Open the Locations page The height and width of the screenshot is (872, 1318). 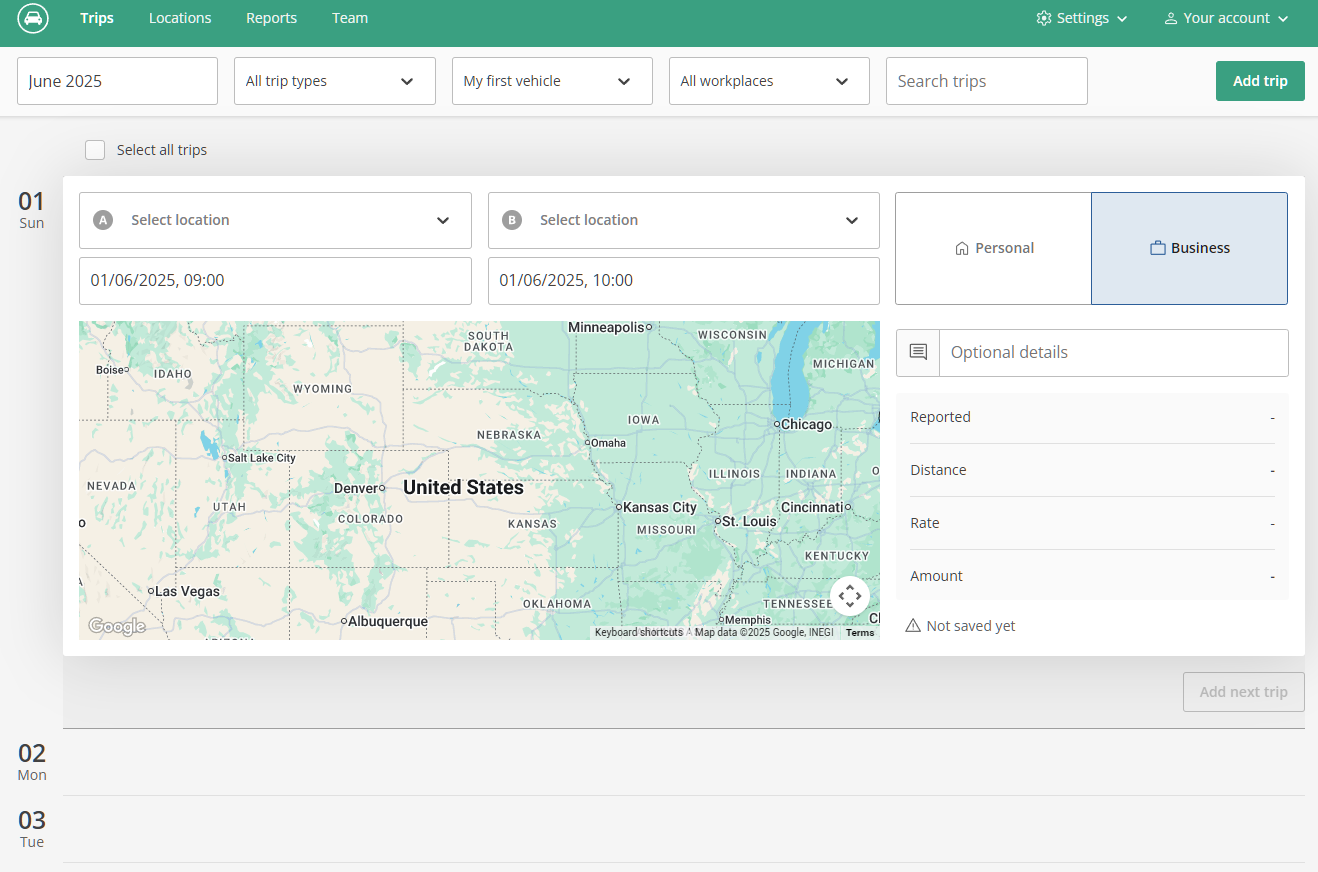click(180, 18)
